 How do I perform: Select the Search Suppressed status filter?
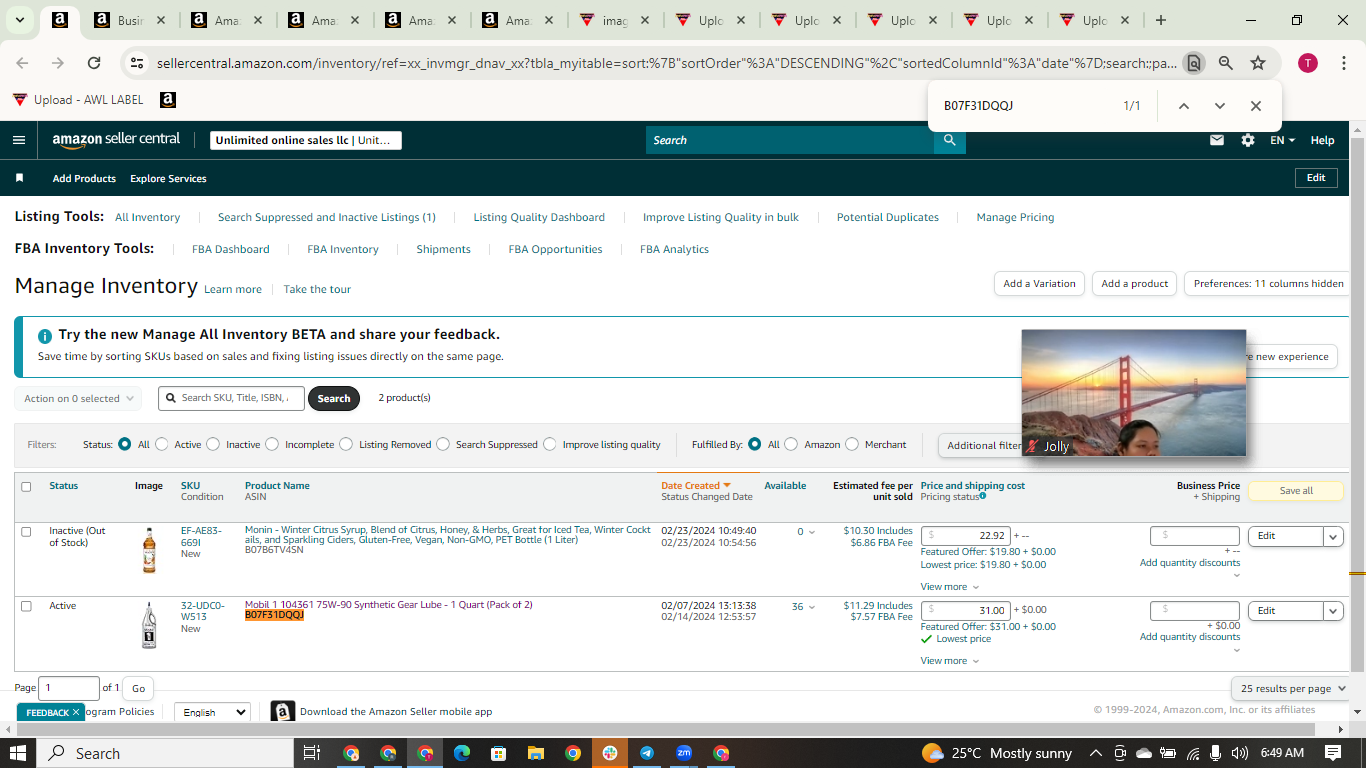443,444
